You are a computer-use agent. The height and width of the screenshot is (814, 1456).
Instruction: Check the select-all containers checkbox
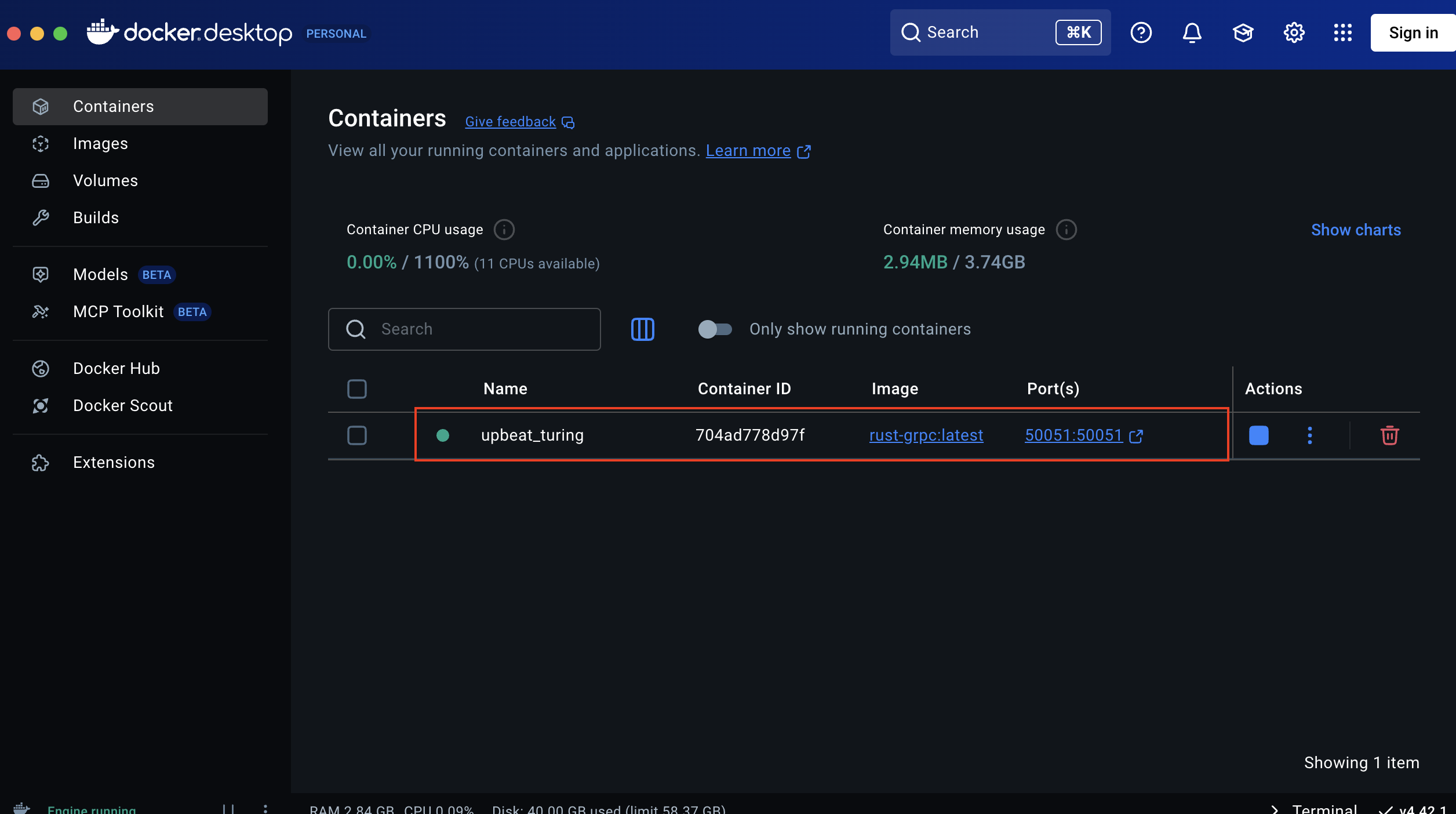click(357, 389)
